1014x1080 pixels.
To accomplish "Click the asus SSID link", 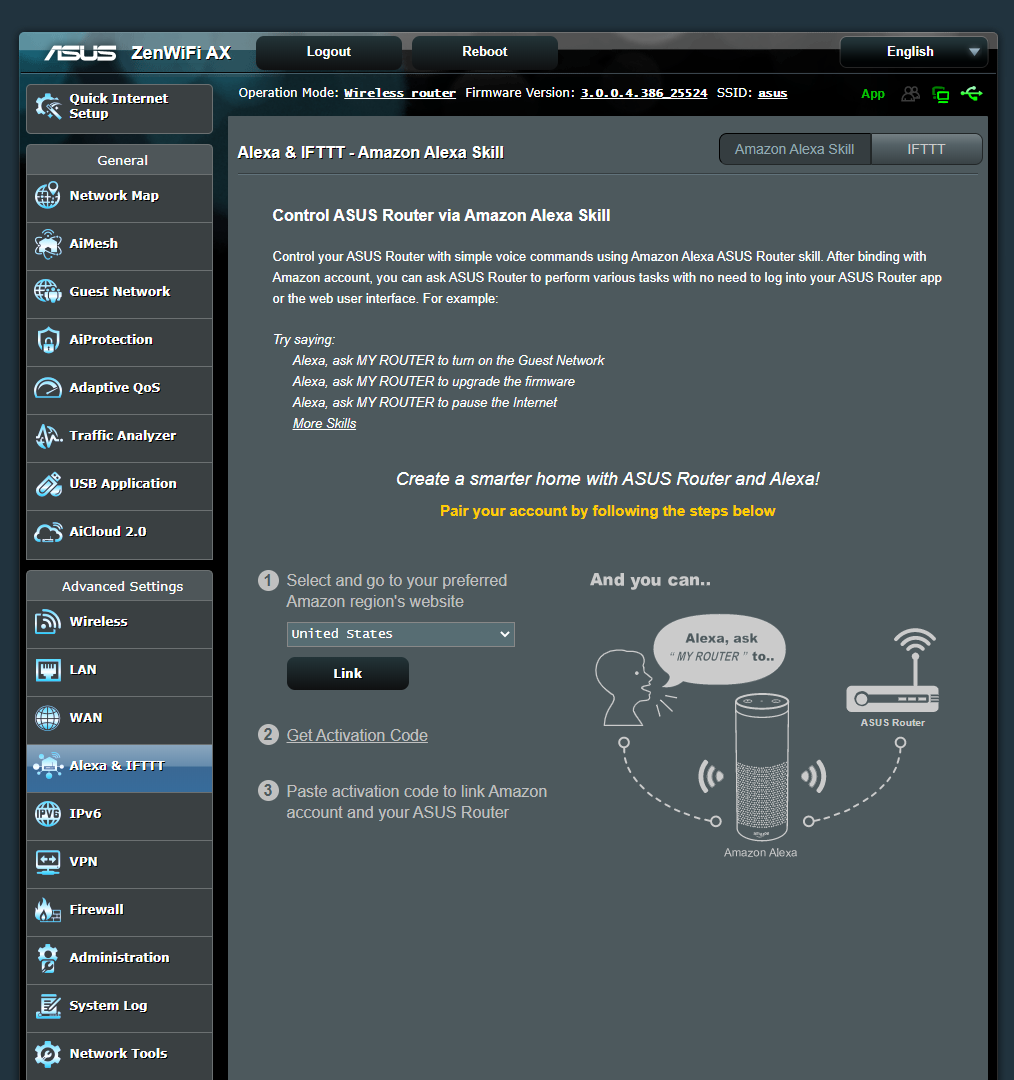I will [x=772, y=93].
